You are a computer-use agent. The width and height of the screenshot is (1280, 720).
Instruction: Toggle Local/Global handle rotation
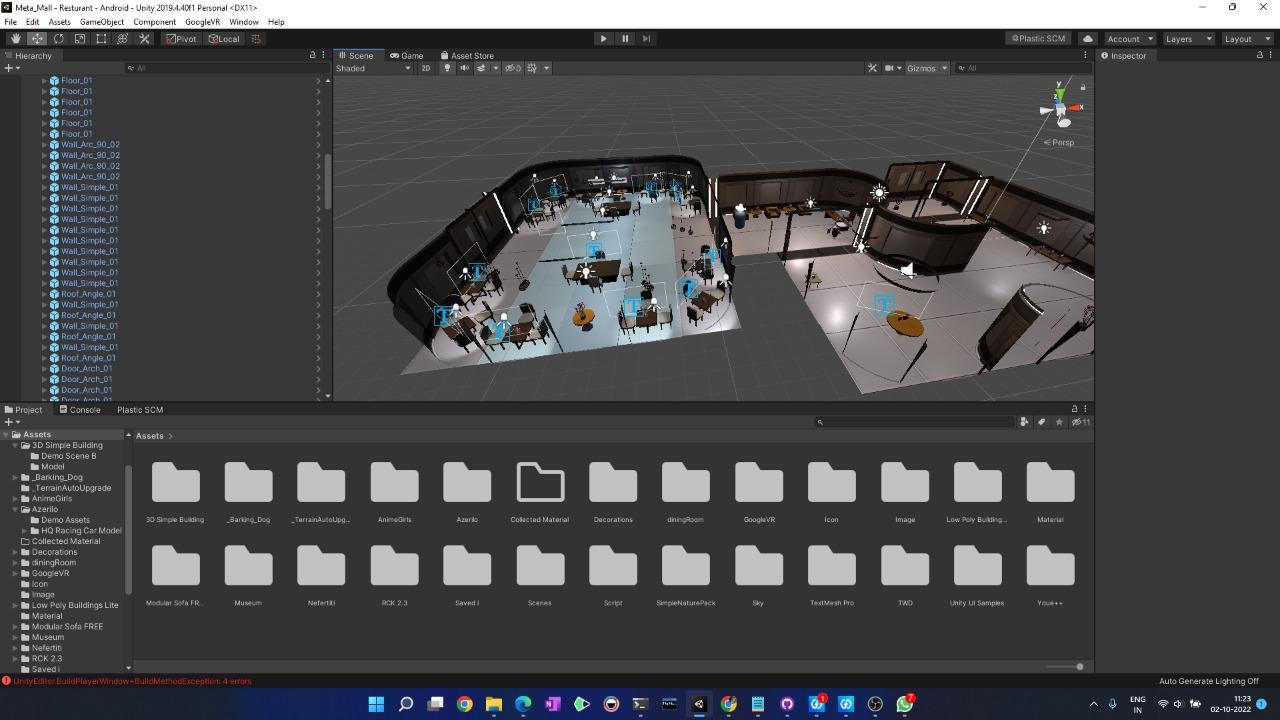tap(224, 38)
